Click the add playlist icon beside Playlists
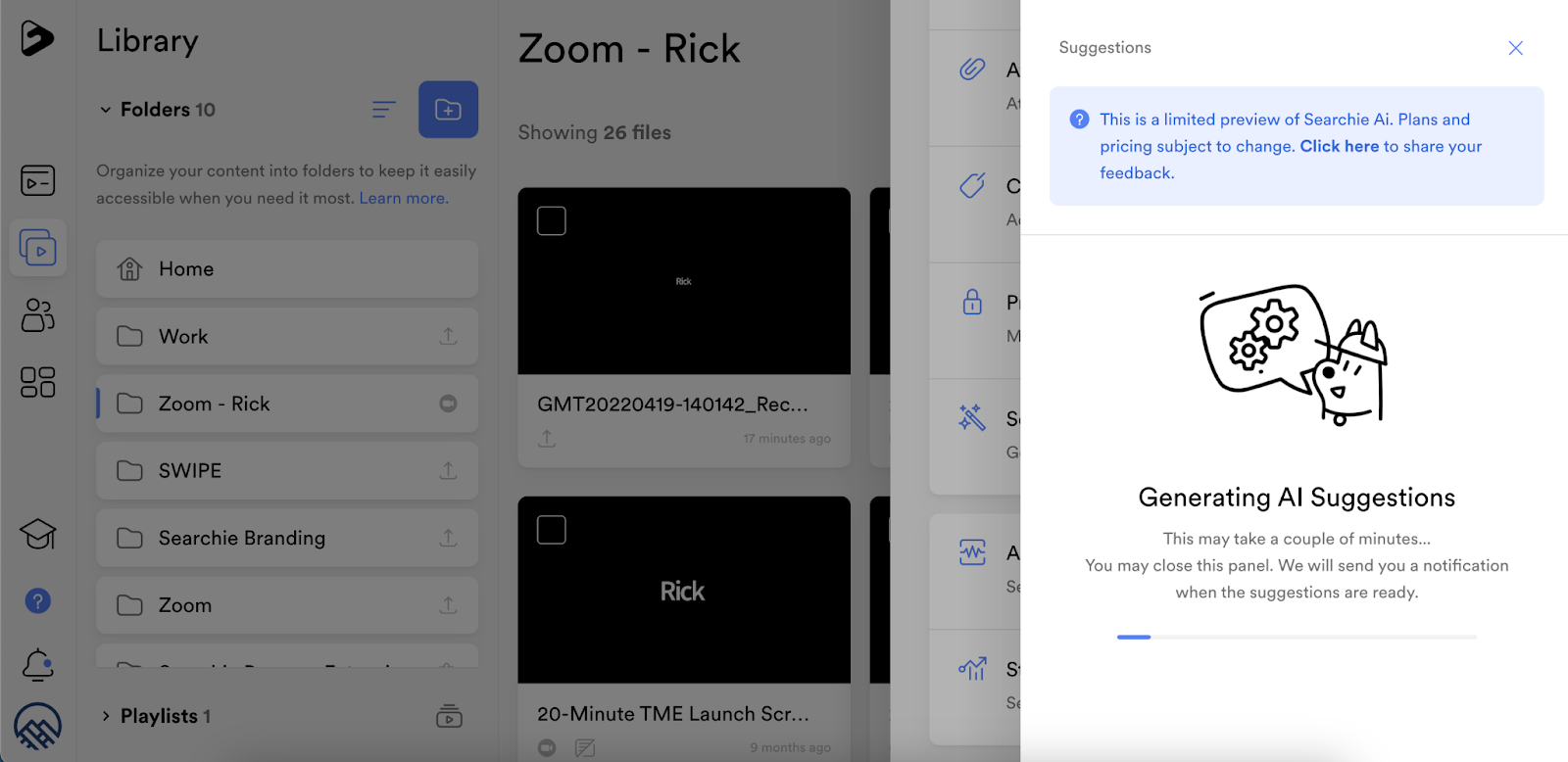This screenshot has height=762, width=1568. (x=449, y=716)
